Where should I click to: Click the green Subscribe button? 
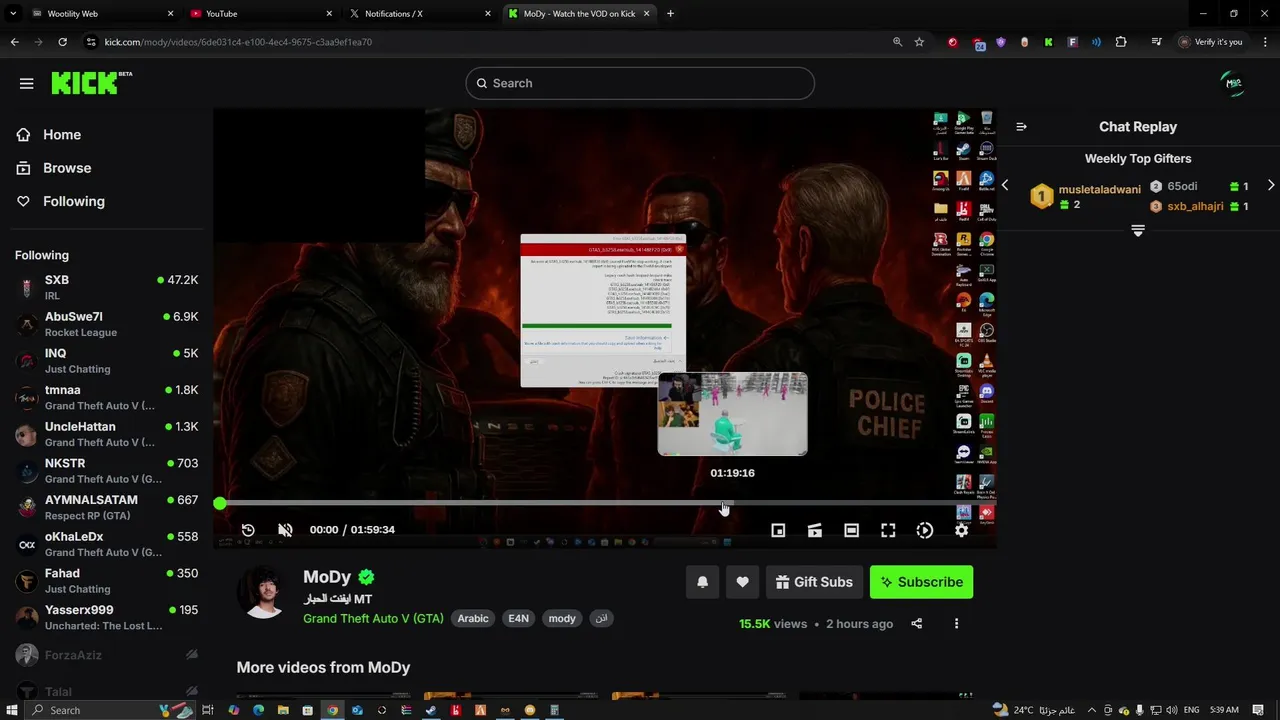point(921,582)
